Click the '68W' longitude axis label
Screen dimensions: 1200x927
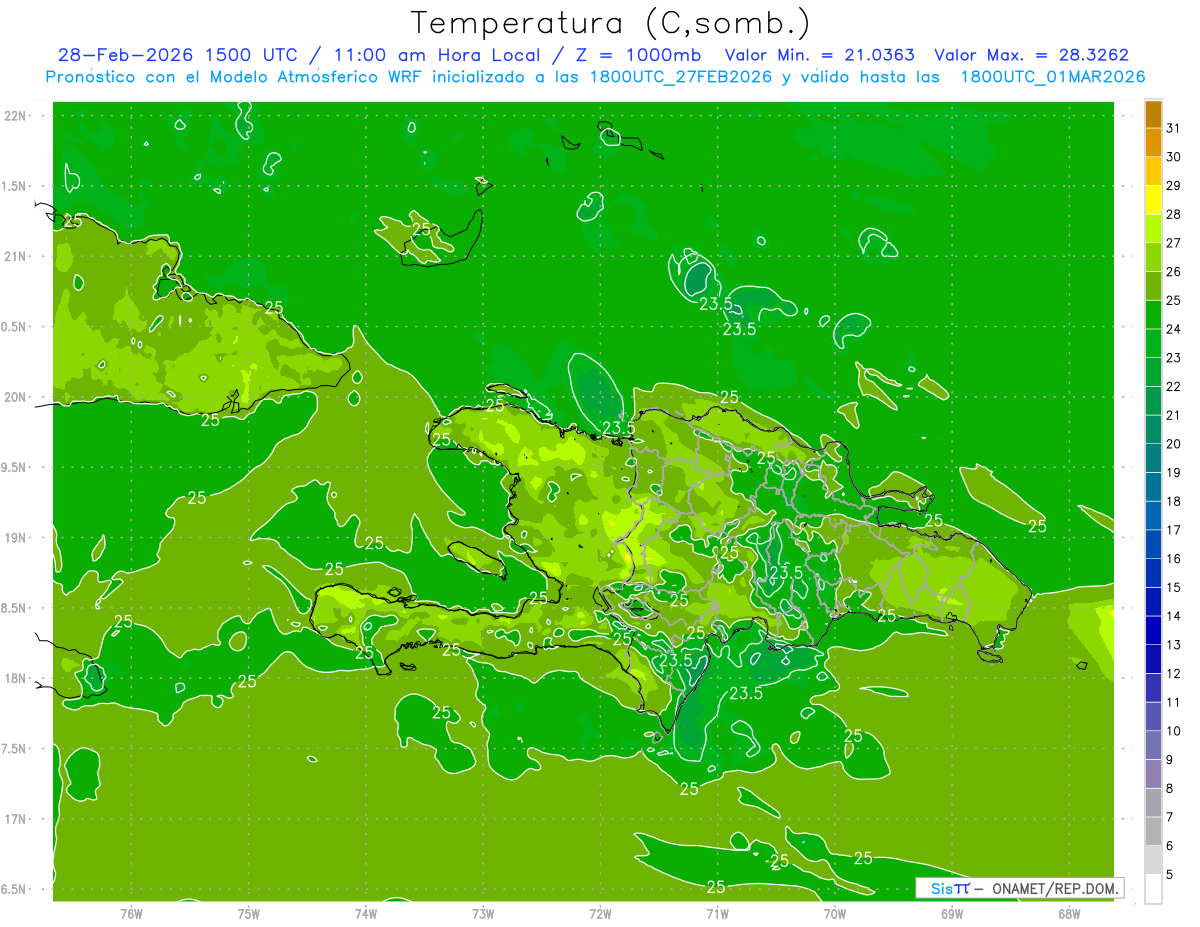pos(1069,914)
